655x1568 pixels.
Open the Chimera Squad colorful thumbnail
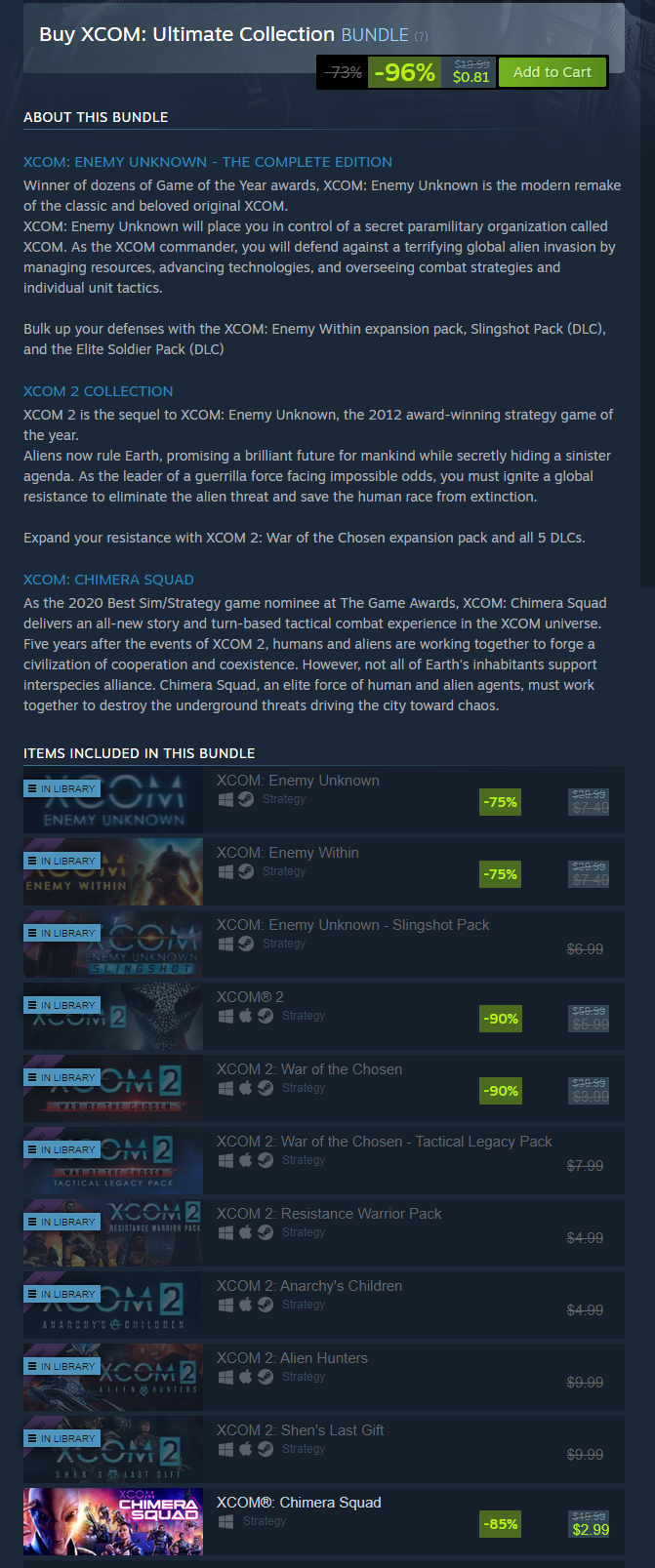coord(113,1522)
